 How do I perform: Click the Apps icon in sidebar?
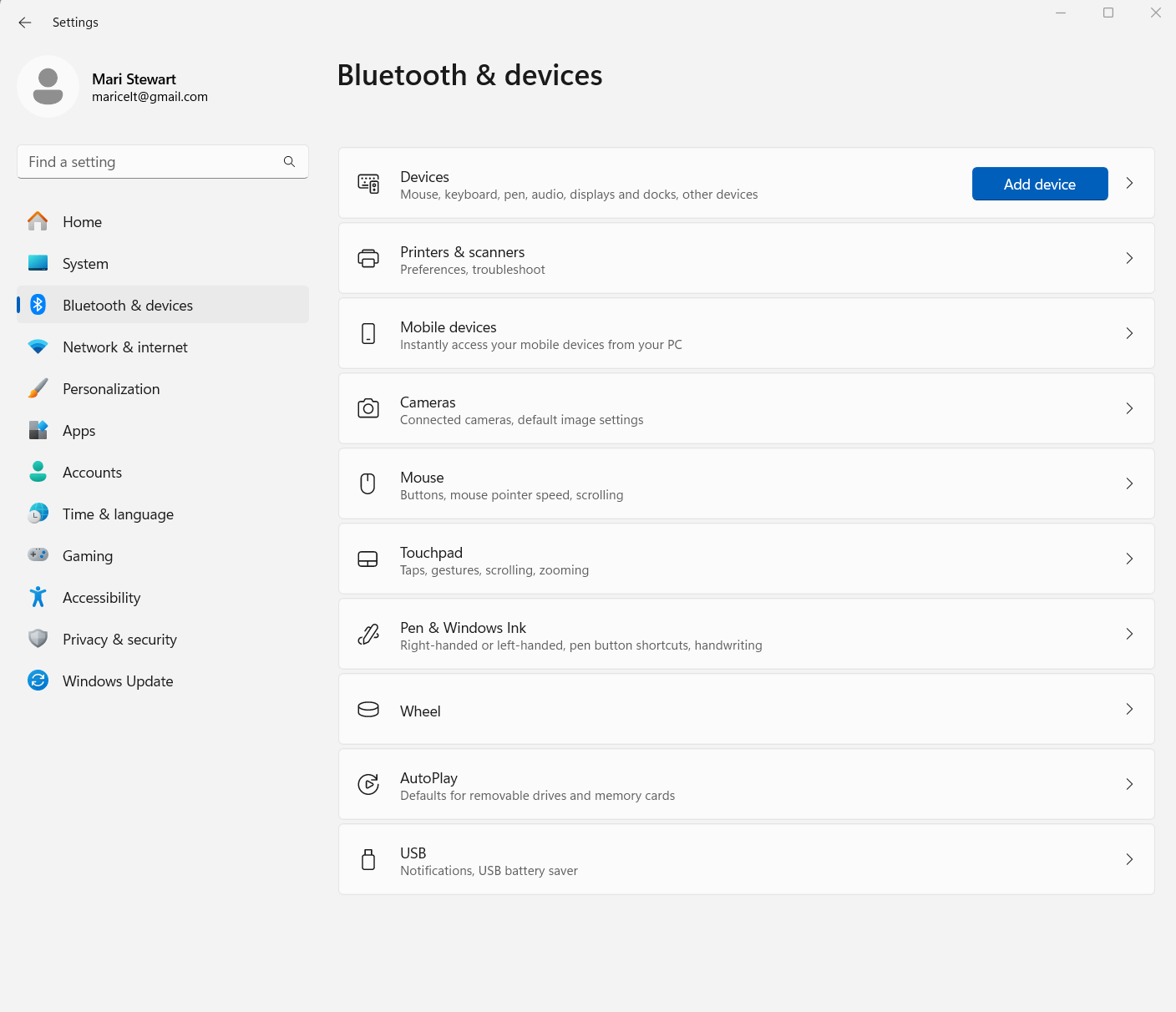tap(38, 430)
